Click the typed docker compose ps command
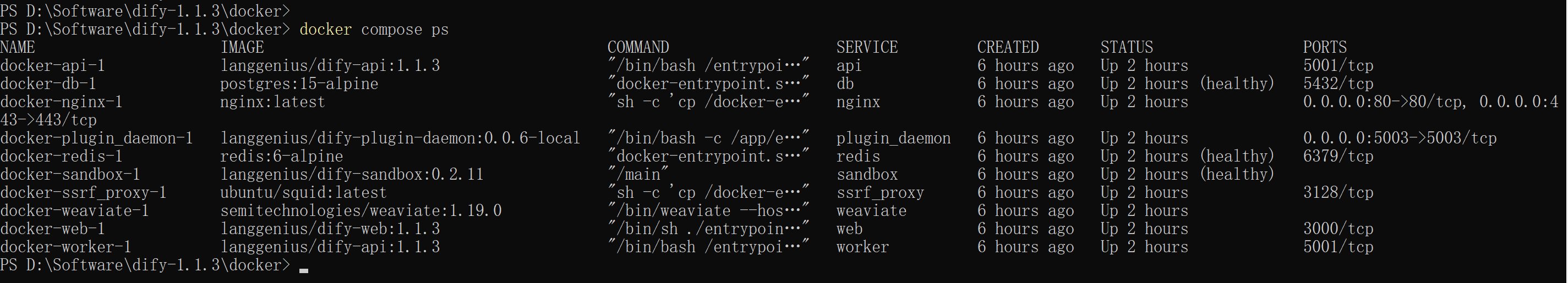 click(x=374, y=30)
